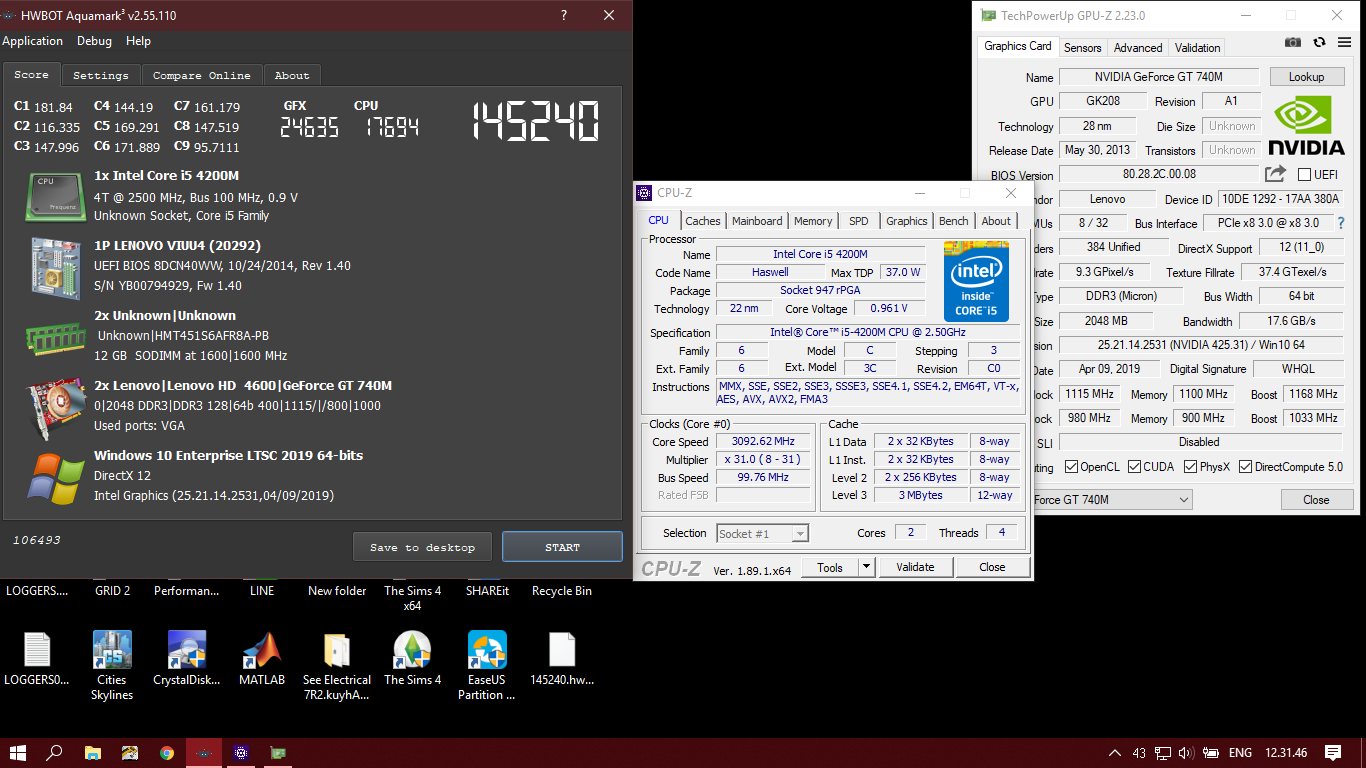Open the EaseUS Partition desktop shortcut
The height and width of the screenshot is (768, 1366).
tap(487, 665)
